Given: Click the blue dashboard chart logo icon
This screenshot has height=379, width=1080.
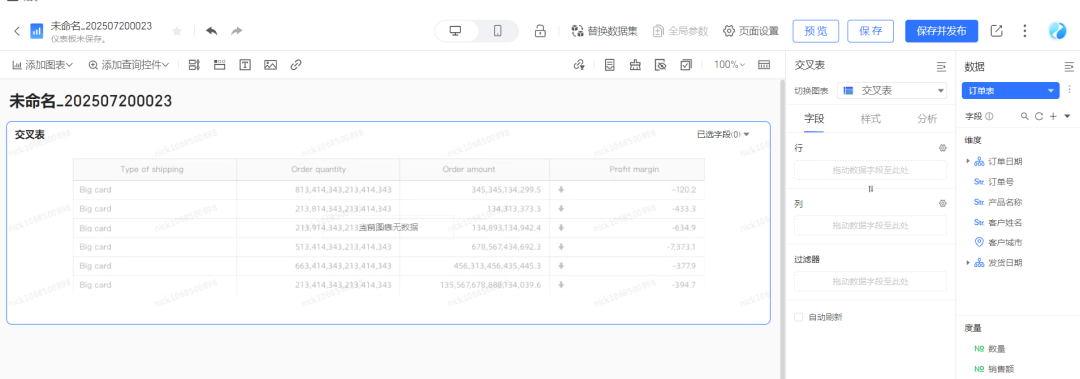Looking at the screenshot, I should (37, 31).
